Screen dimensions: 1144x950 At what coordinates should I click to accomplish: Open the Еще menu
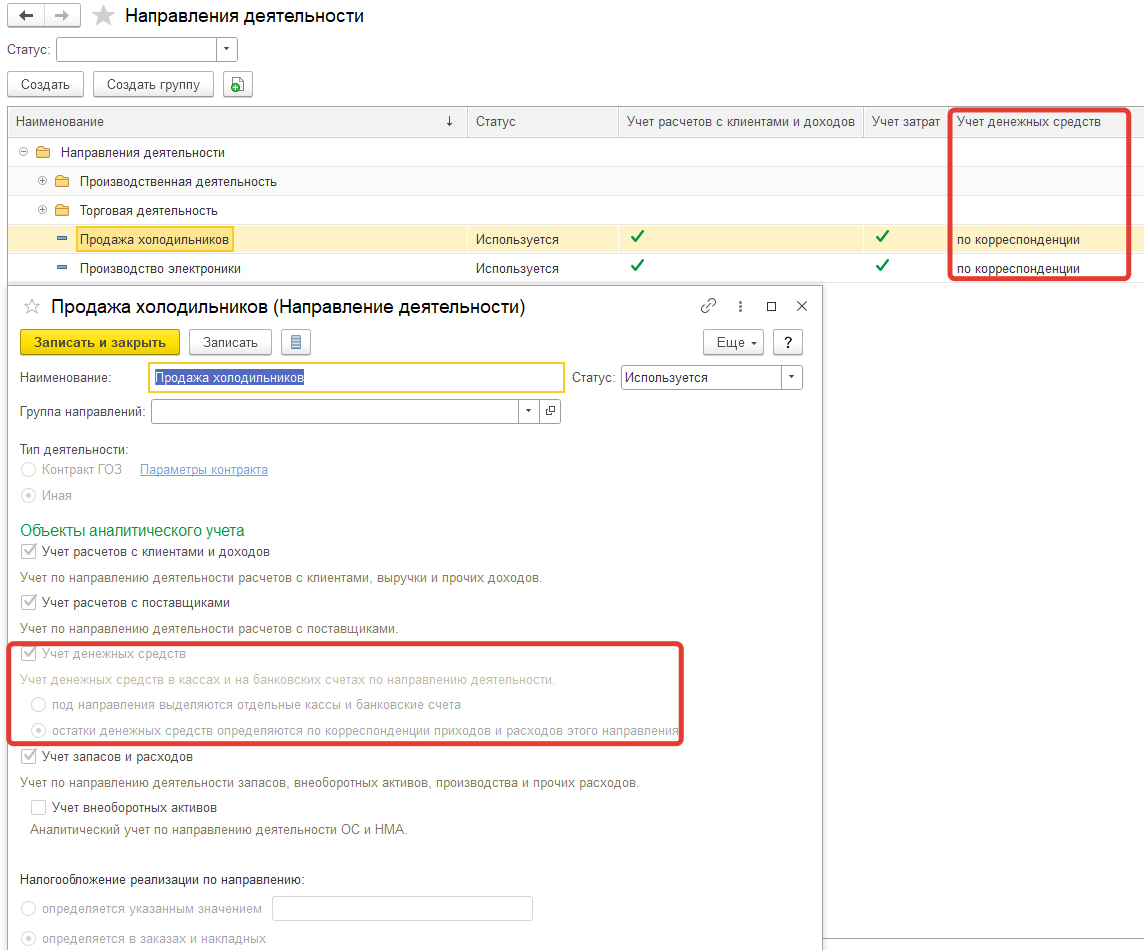[x=734, y=342]
